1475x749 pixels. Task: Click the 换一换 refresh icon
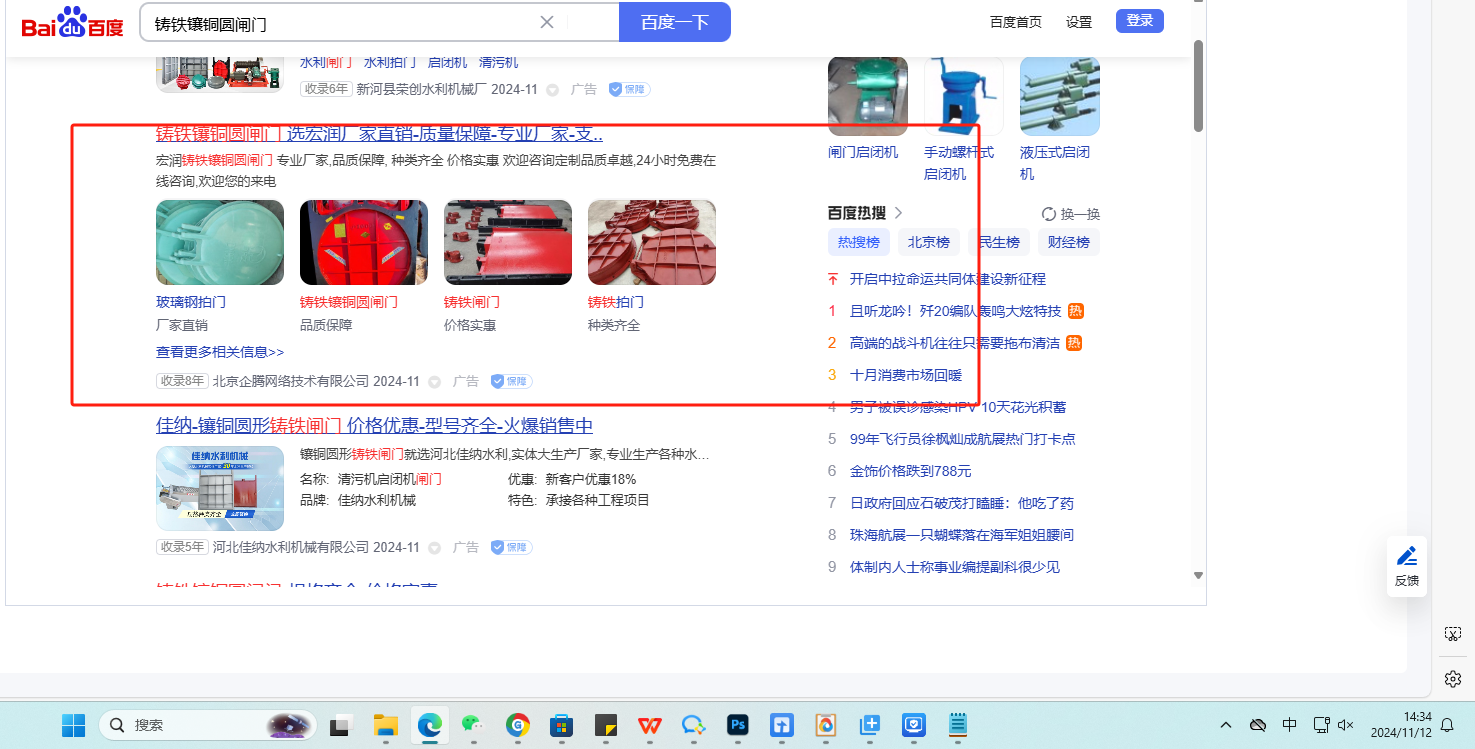point(1049,214)
